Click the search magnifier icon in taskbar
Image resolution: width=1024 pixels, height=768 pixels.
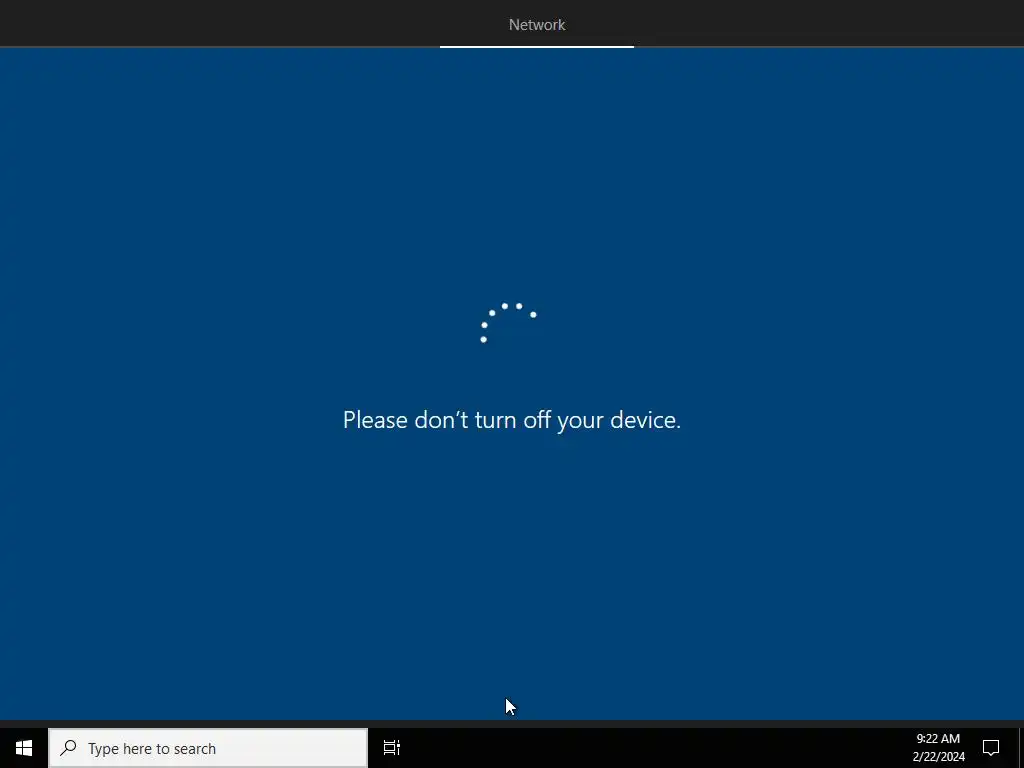coord(69,748)
